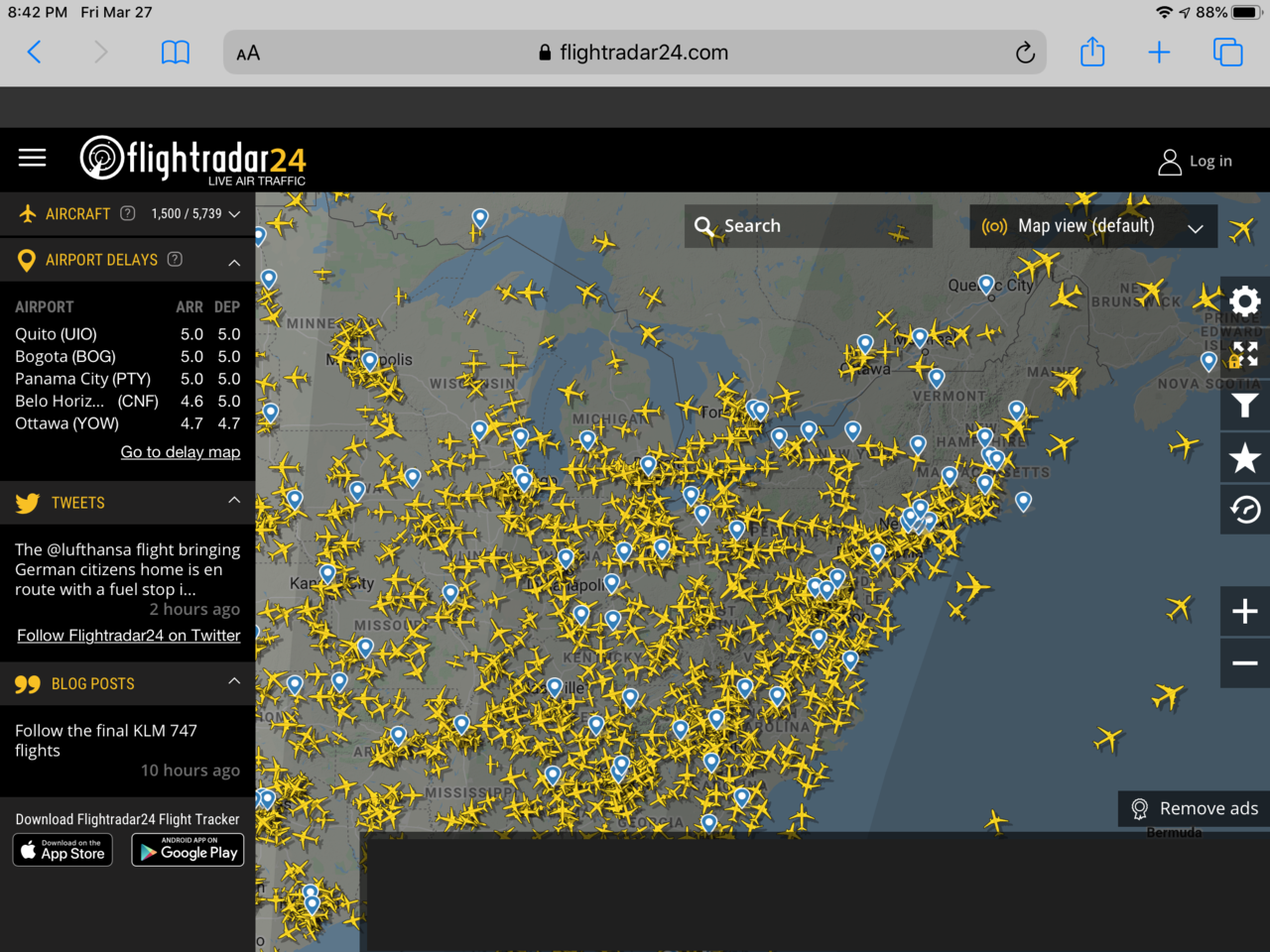Click the AIRPORT column header

tap(44, 307)
